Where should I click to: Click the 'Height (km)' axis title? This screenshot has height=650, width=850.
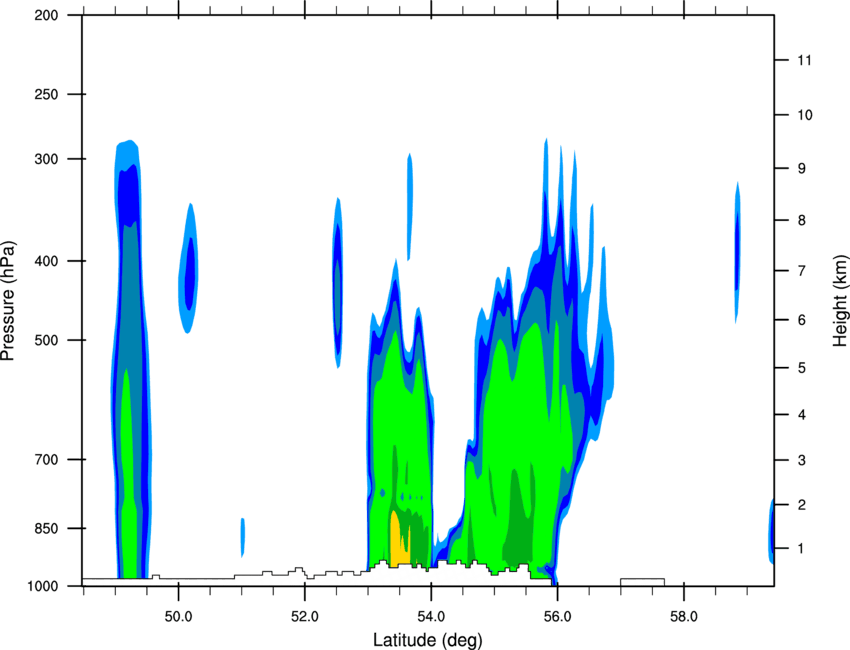tap(840, 301)
